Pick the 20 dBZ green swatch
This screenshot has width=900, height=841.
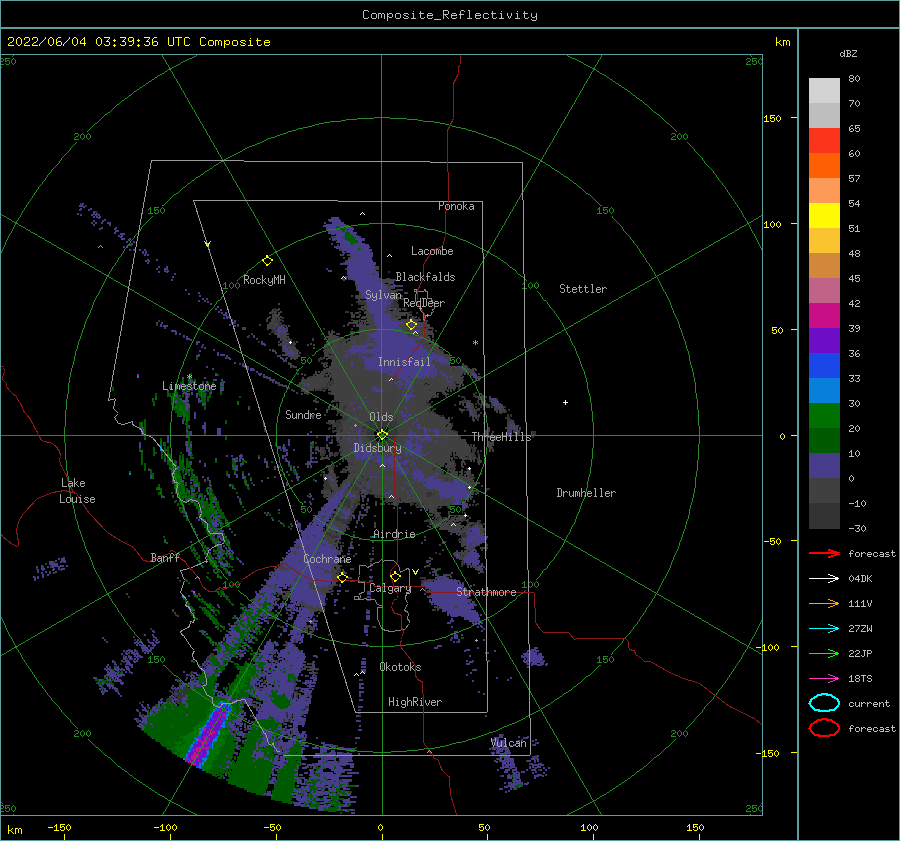pyautogui.click(x=824, y=416)
